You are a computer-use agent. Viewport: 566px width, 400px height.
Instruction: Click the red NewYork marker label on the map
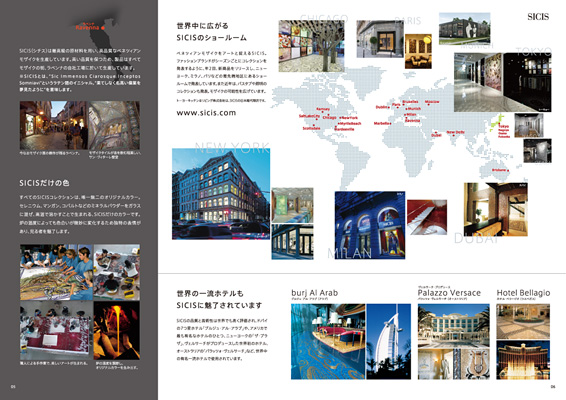(349, 118)
